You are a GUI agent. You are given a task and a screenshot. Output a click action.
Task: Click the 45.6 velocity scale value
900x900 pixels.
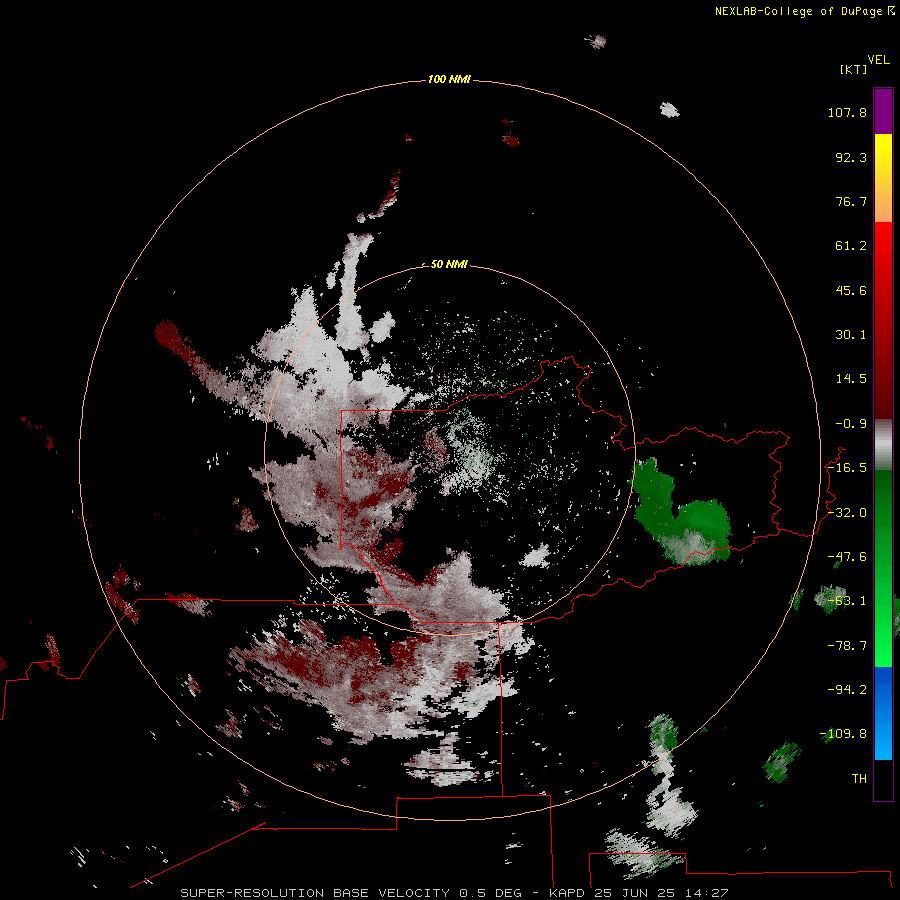click(851, 290)
